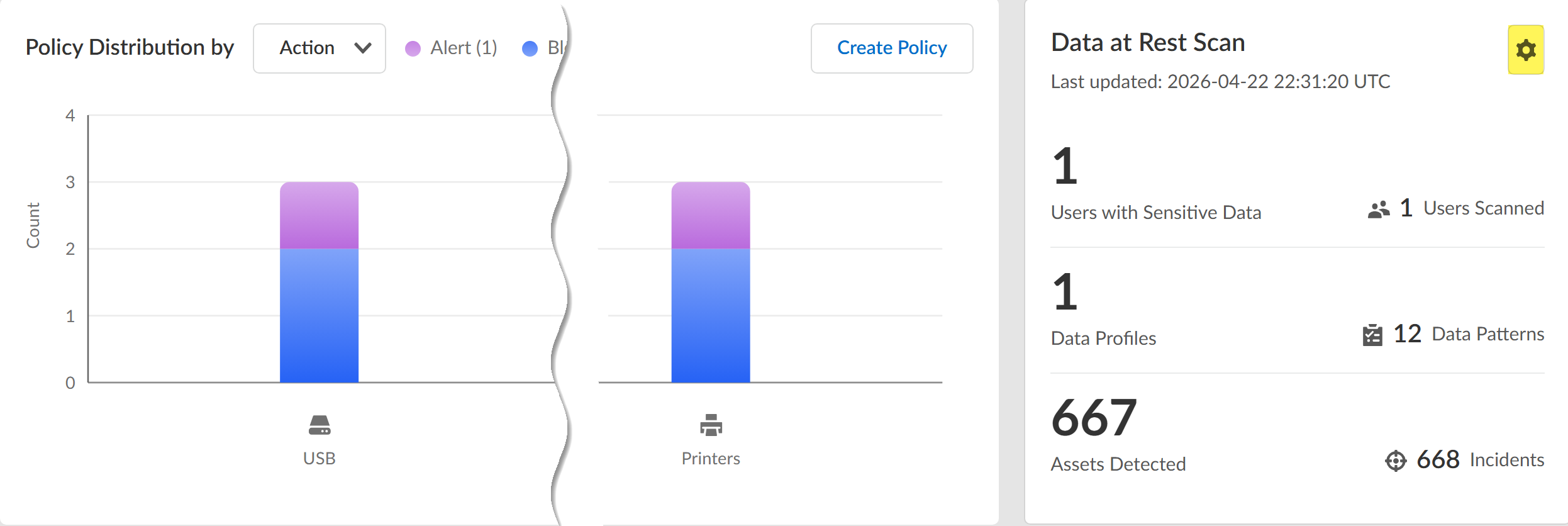Click the dropdown chevron beside Action

363,48
